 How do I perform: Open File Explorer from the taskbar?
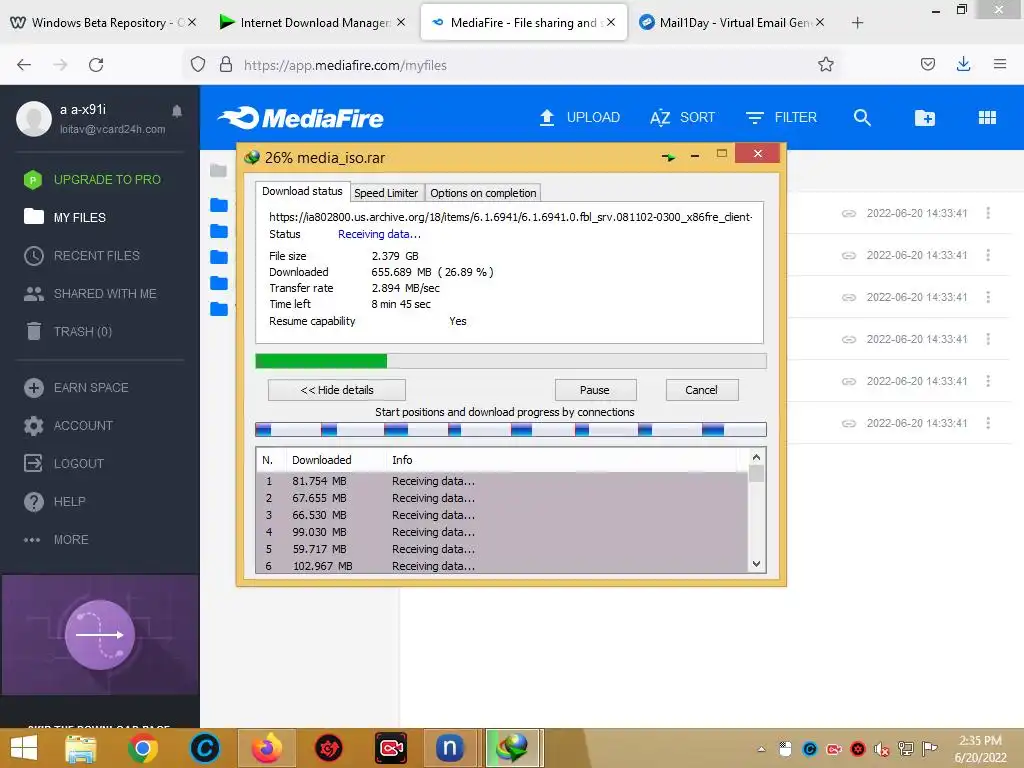point(80,748)
